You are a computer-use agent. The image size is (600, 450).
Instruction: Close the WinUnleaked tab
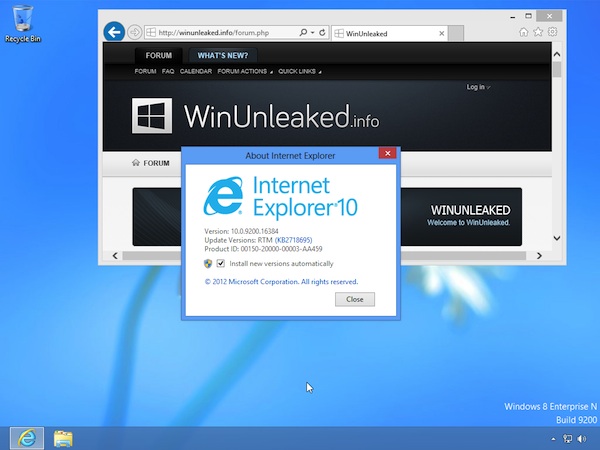point(442,34)
